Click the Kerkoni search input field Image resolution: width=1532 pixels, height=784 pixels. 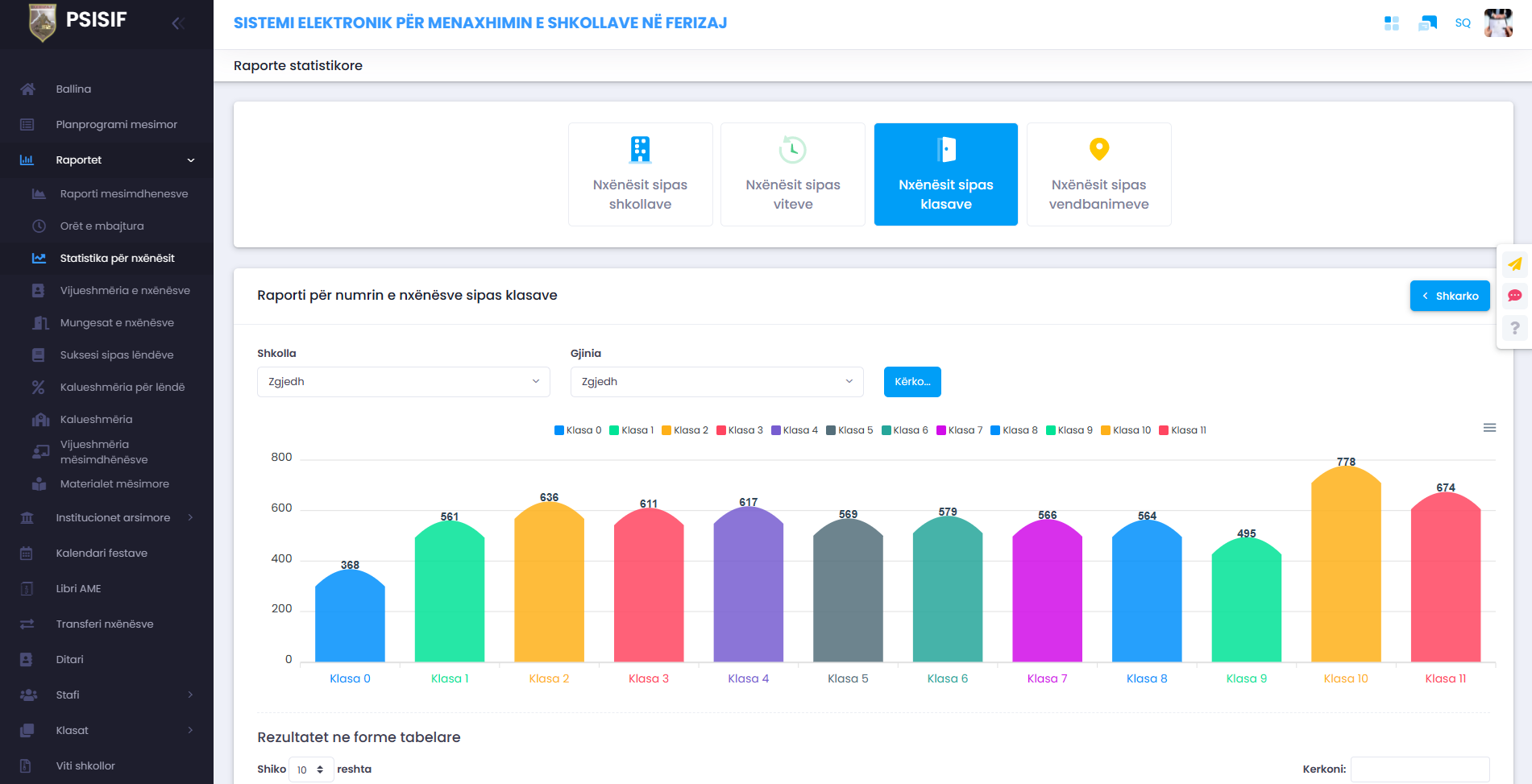click(1419, 769)
